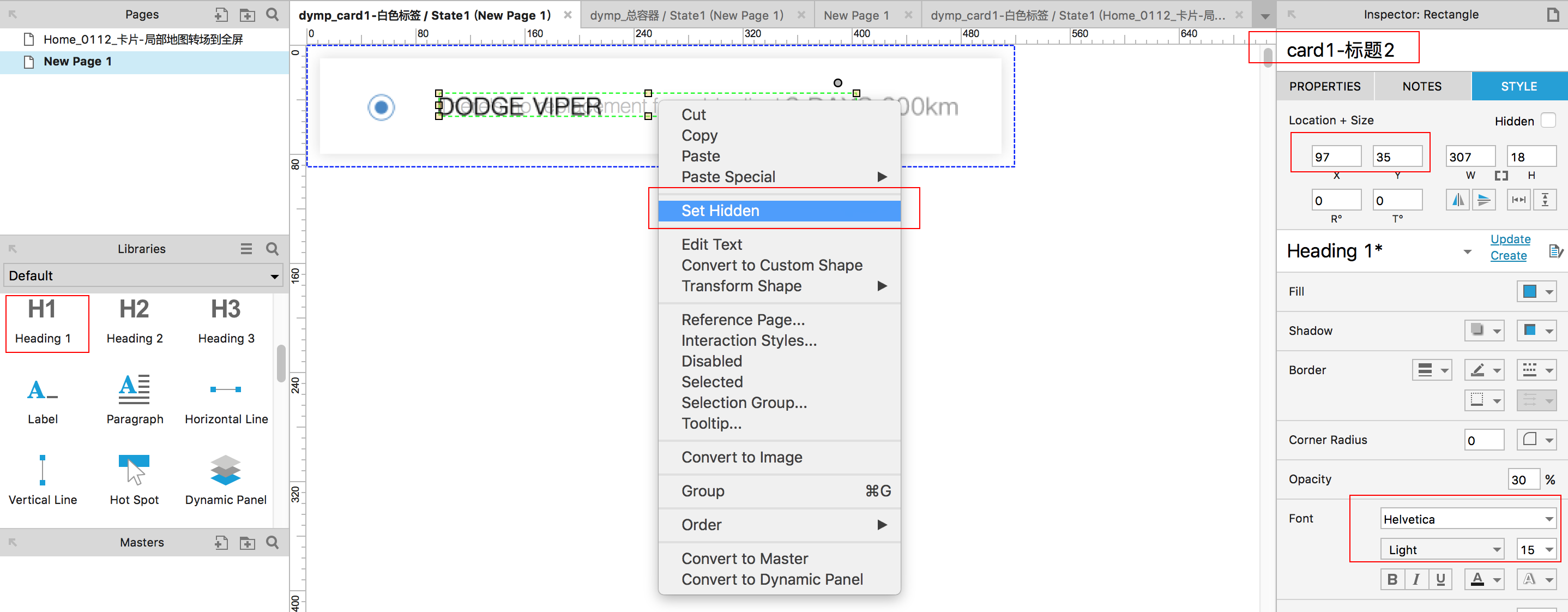Click the Add Folder icon in Pages panel
The width and height of the screenshot is (1568, 612).
pyautogui.click(x=247, y=15)
